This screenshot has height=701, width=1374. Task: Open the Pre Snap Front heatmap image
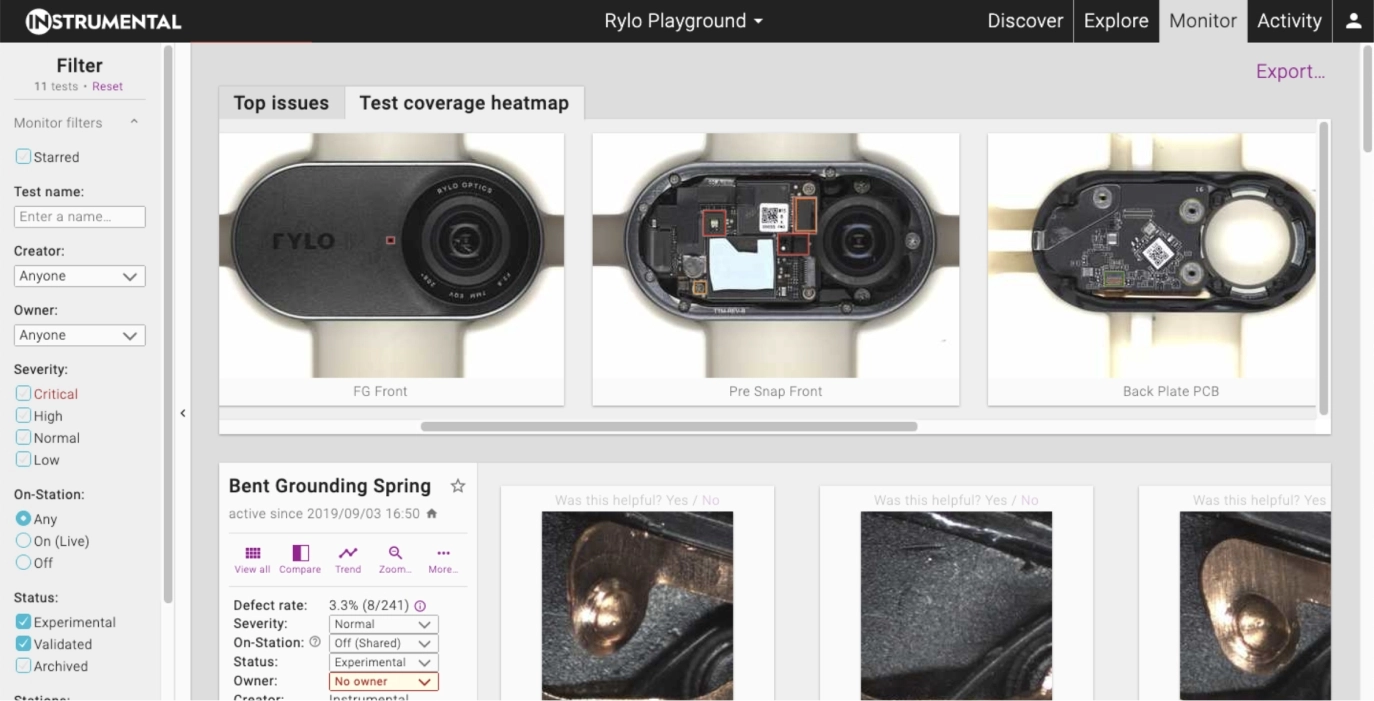click(776, 256)
